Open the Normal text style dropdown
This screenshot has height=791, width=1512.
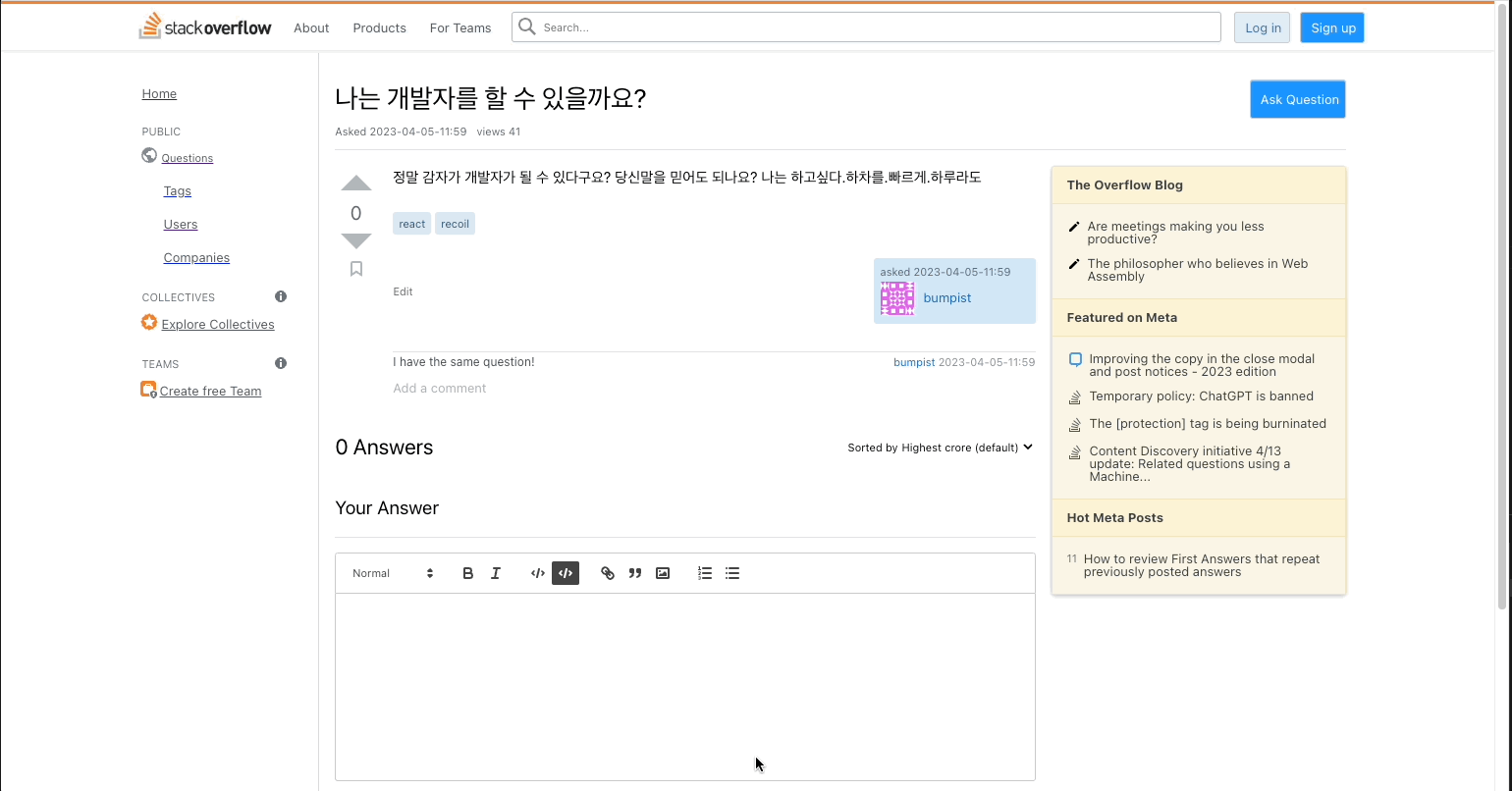pos(393,573)
